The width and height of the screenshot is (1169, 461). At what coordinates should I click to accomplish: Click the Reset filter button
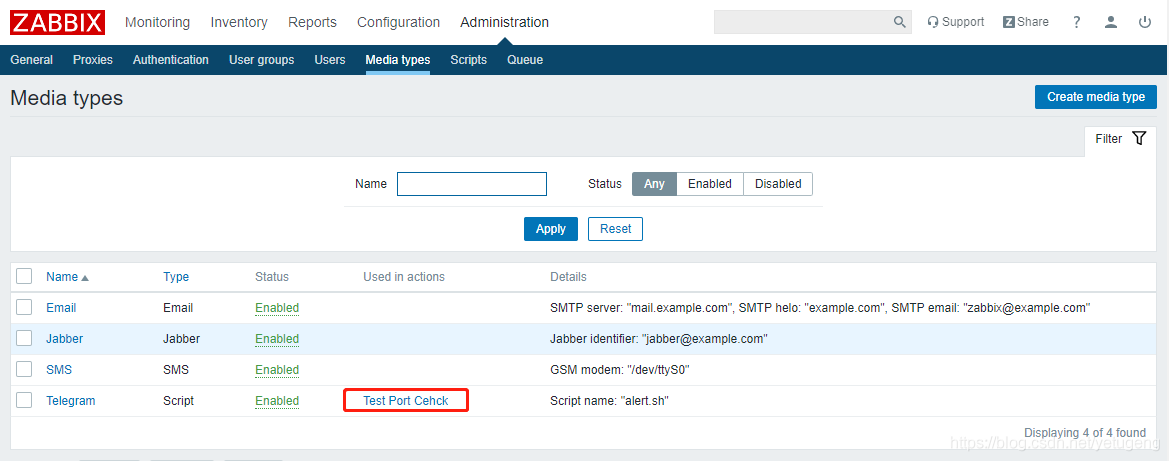[x=616, y=229]
